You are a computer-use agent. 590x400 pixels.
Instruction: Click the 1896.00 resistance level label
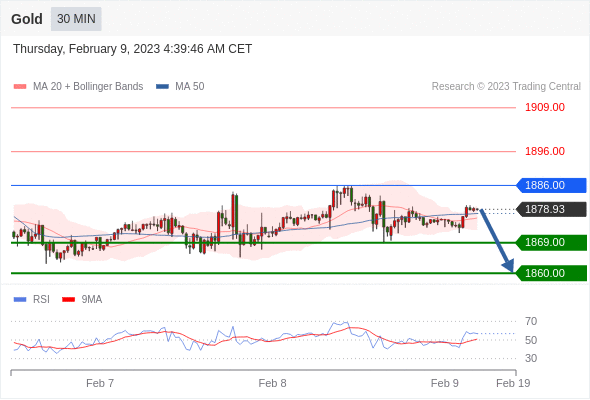click(545, 151)
